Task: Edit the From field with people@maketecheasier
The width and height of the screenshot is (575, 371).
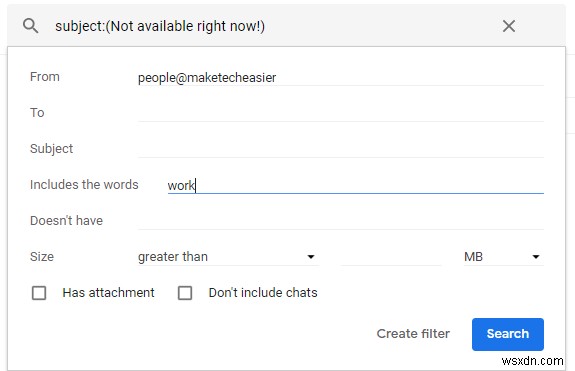Action: coord(341,77)
